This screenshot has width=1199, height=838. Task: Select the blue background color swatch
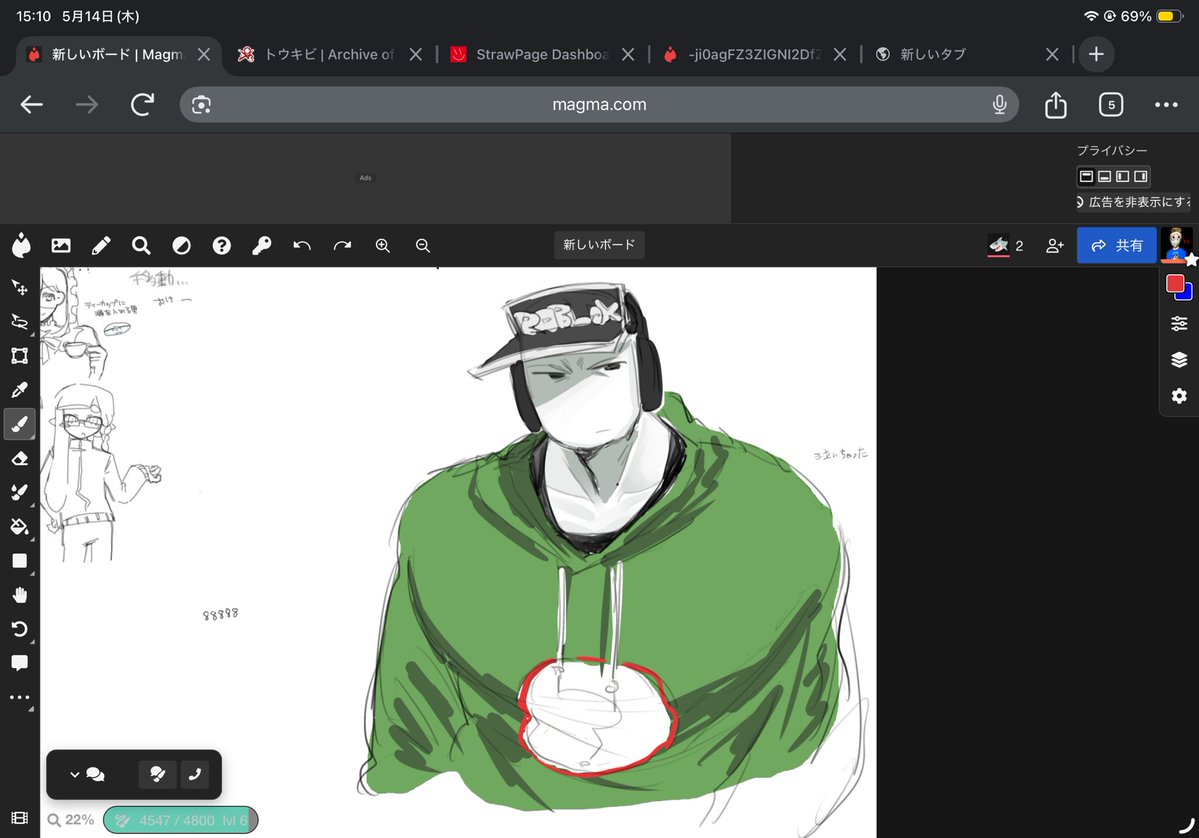(x=1188, y=294)
